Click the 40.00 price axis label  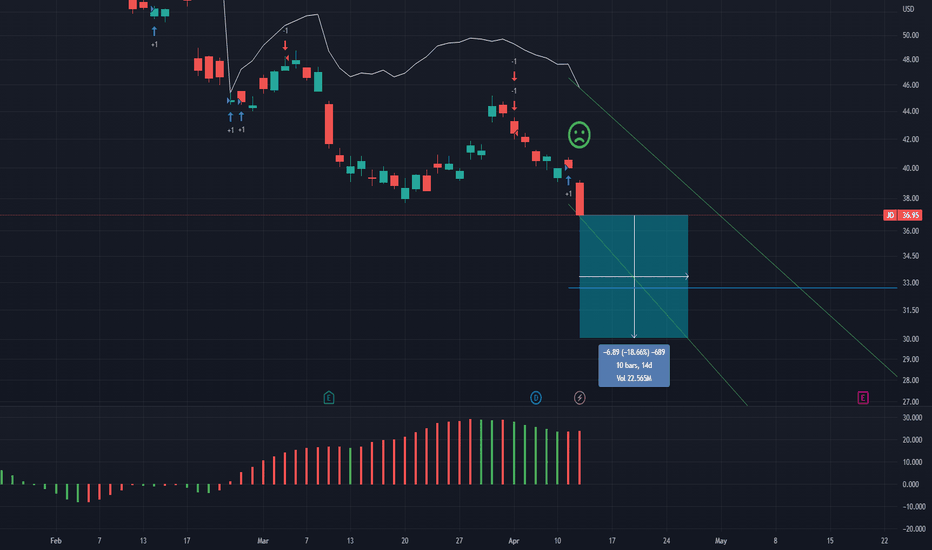[x=910, y=168]
